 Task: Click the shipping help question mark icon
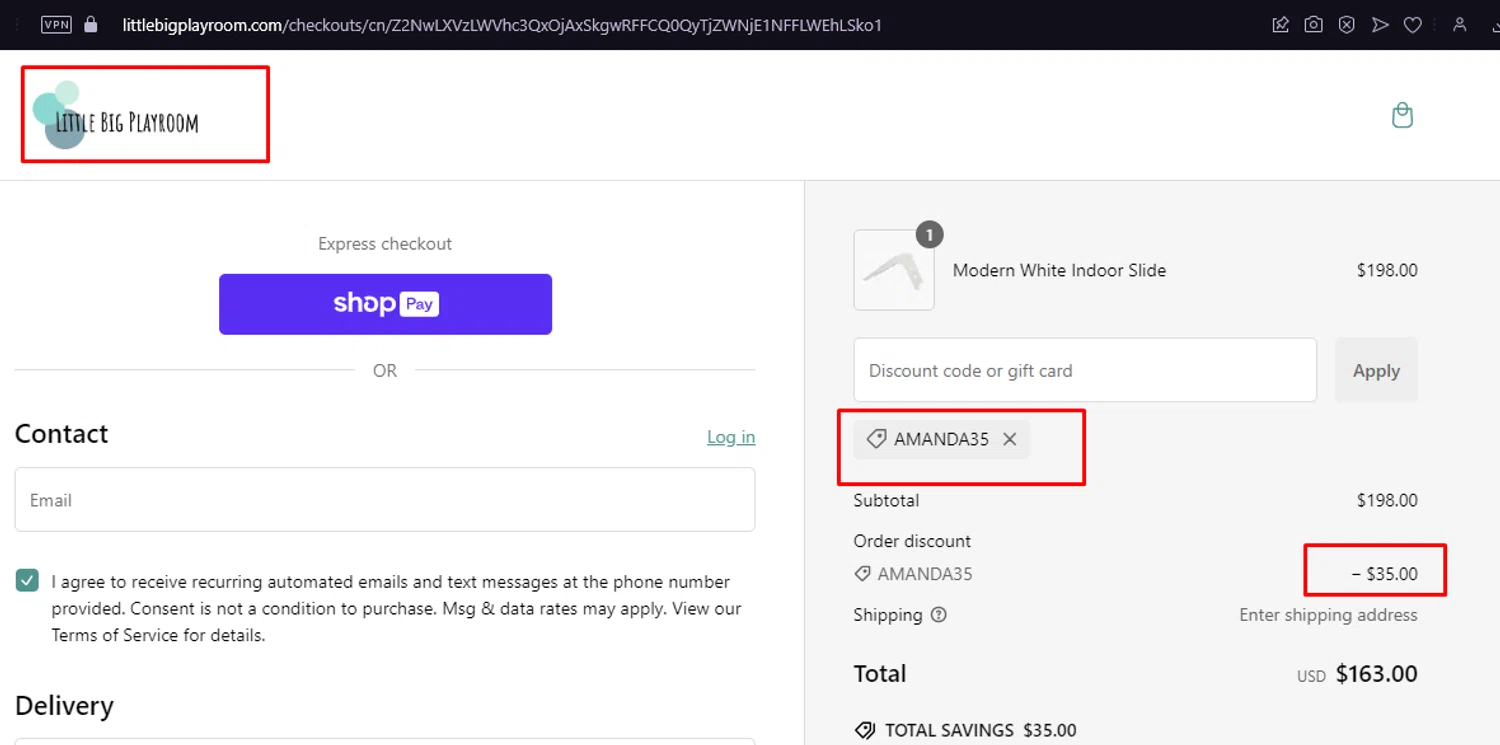[x=938, y=615]
